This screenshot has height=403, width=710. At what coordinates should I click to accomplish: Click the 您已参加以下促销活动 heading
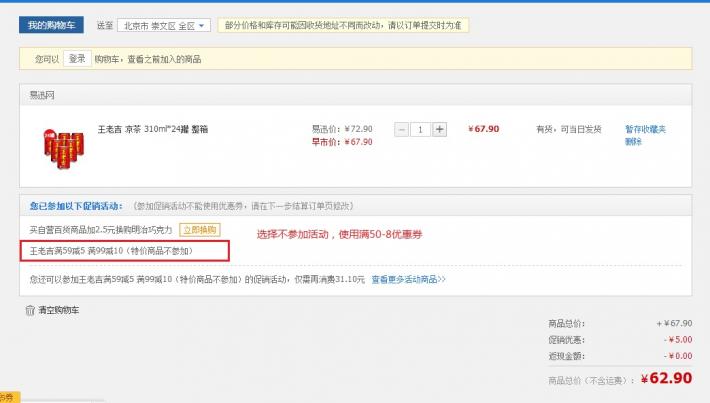(x=76, y=205)
